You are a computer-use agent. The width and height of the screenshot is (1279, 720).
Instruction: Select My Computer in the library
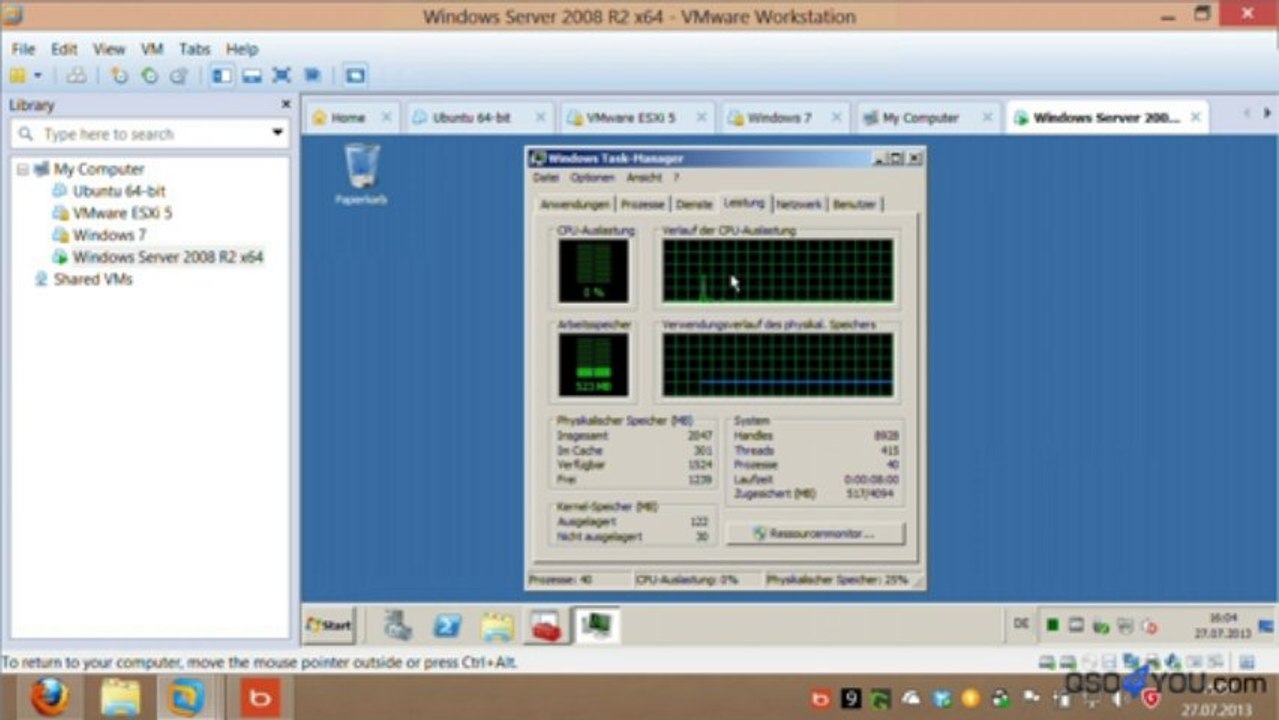coord(98,169)
